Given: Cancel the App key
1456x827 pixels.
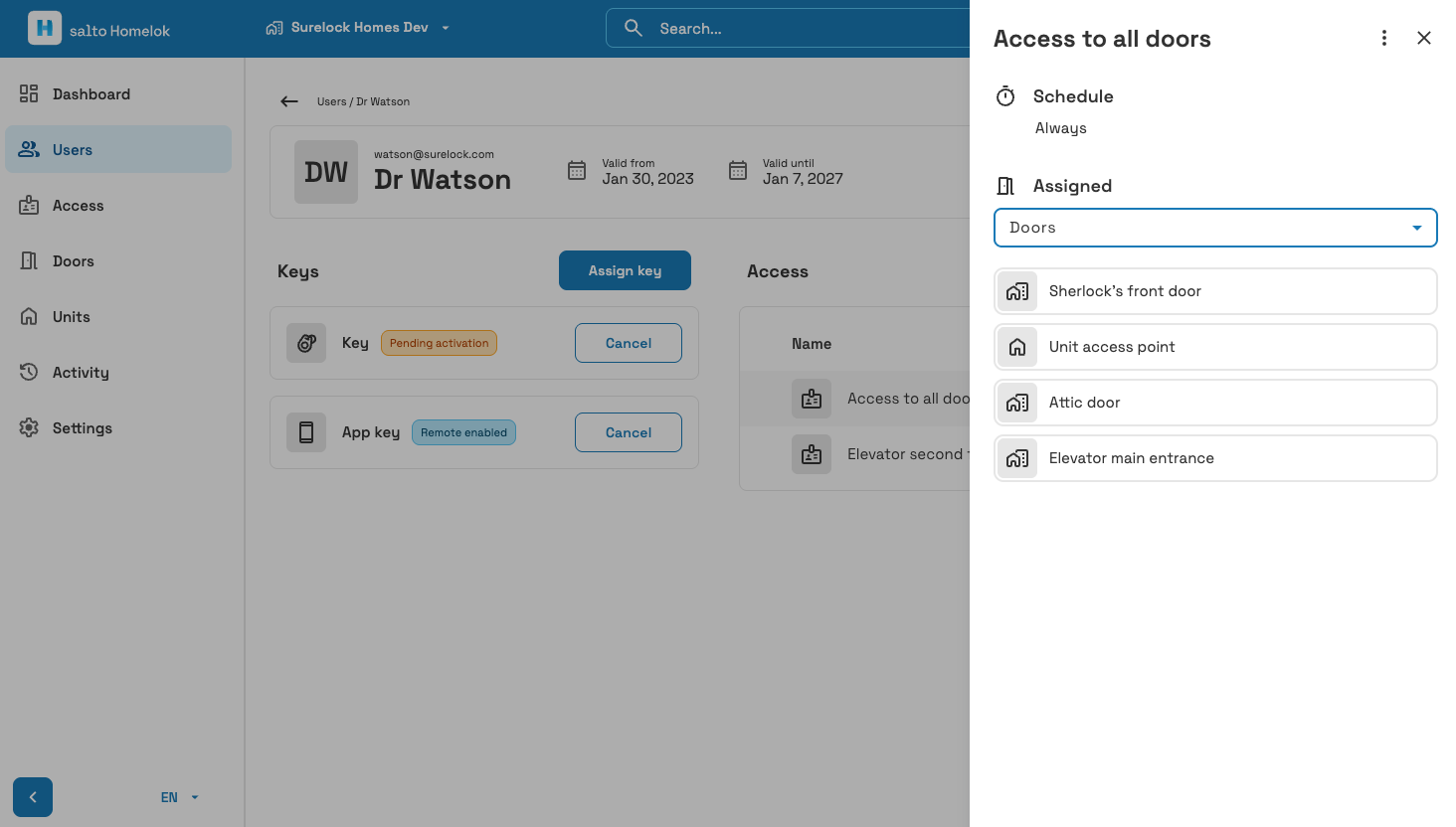Looking at the screenshot, I should click(629, 432).
